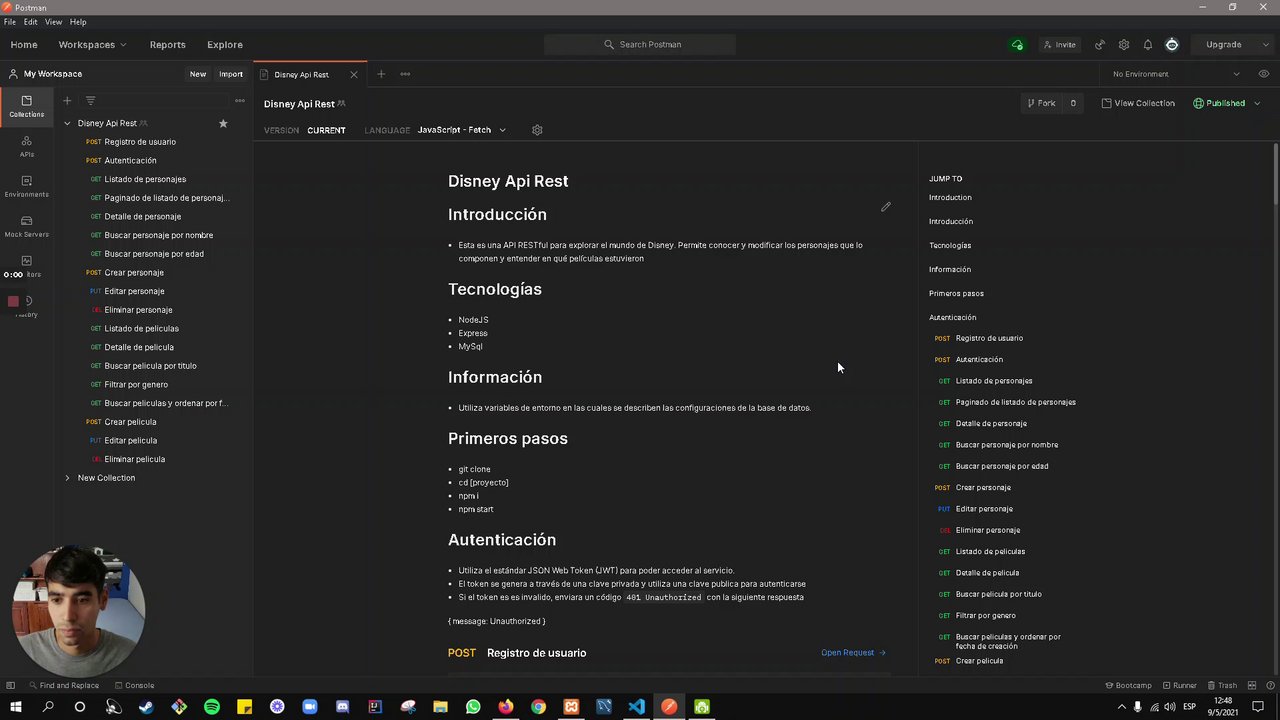1280x720 pixels.
Task: Open Chrome from the taskbar
Action: pyautogui.click(x=538, y=707)
